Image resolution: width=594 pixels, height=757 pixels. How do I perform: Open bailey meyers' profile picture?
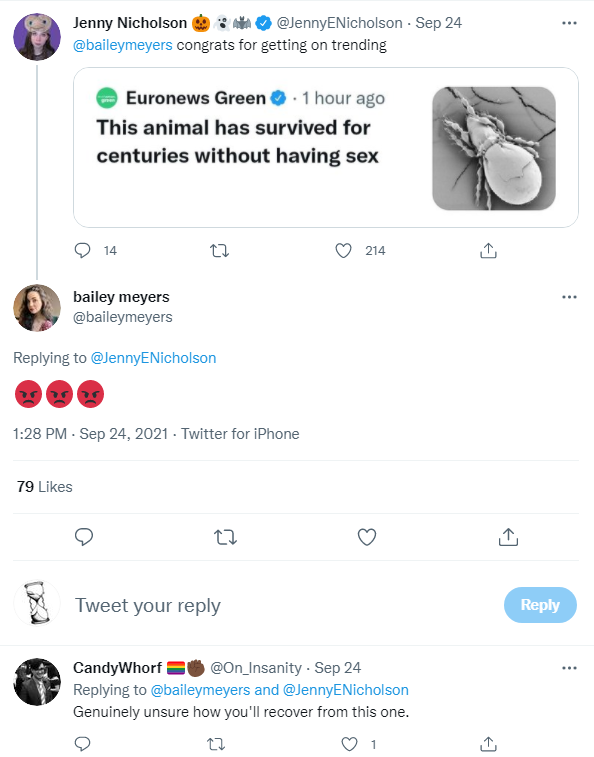click(37, 308)
